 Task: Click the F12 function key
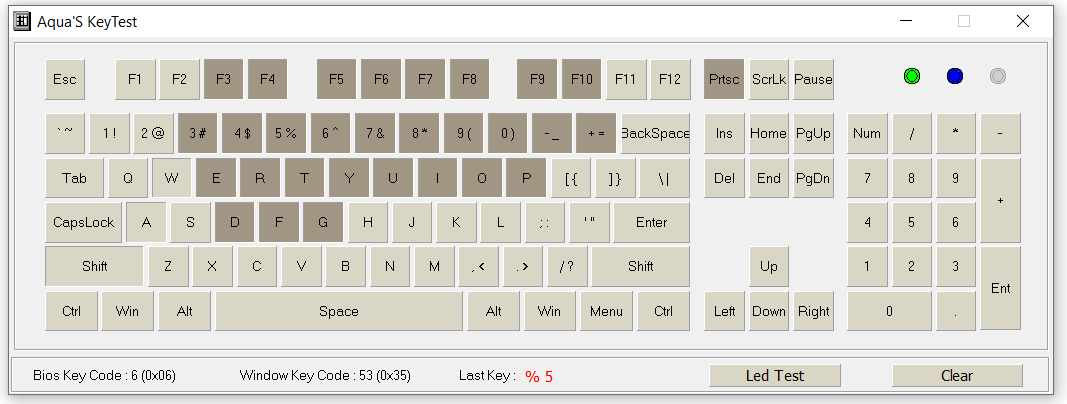pos(670,79)
